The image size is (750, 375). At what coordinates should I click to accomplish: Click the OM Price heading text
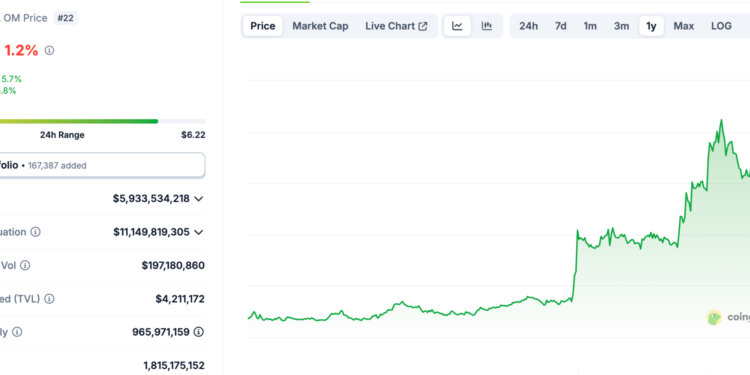(25, 18)
